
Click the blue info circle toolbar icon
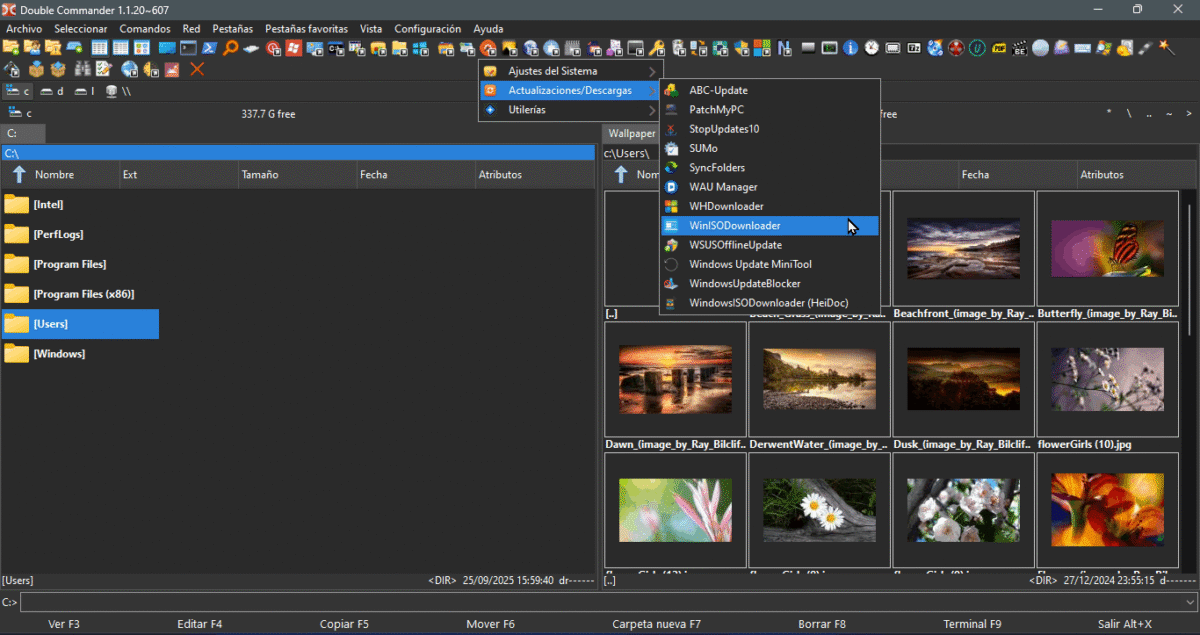pos(851,48)
